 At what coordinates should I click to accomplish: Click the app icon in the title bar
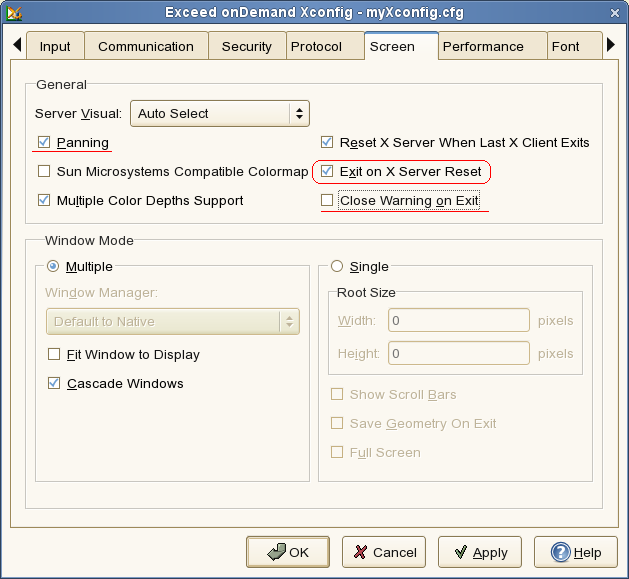pos(14,12)
